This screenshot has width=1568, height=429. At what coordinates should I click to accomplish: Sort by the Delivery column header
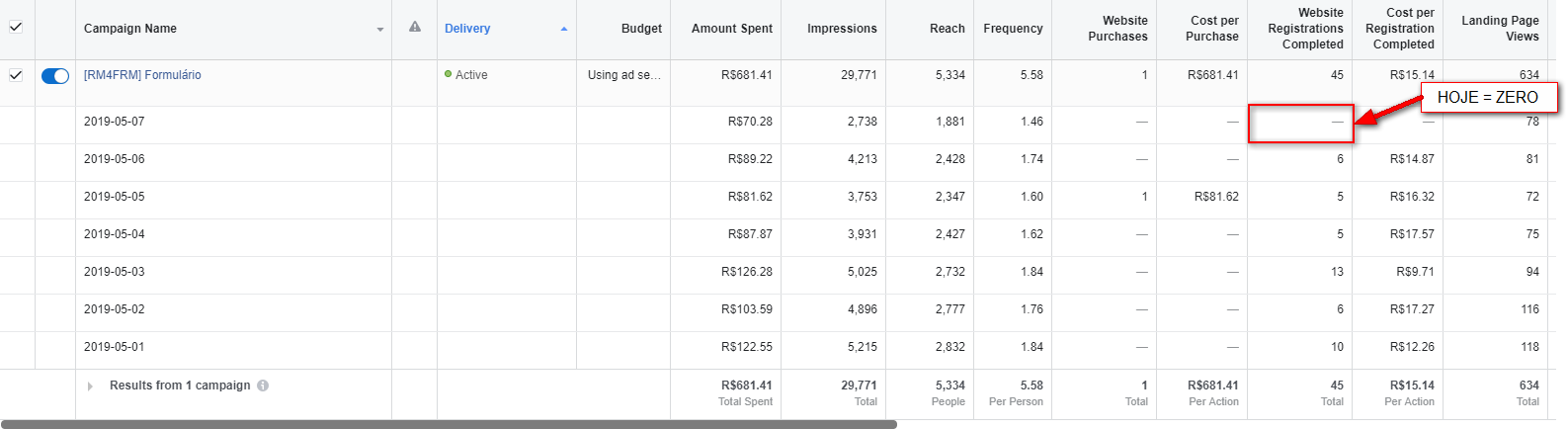pyautogui.click(x=467, y=29)
